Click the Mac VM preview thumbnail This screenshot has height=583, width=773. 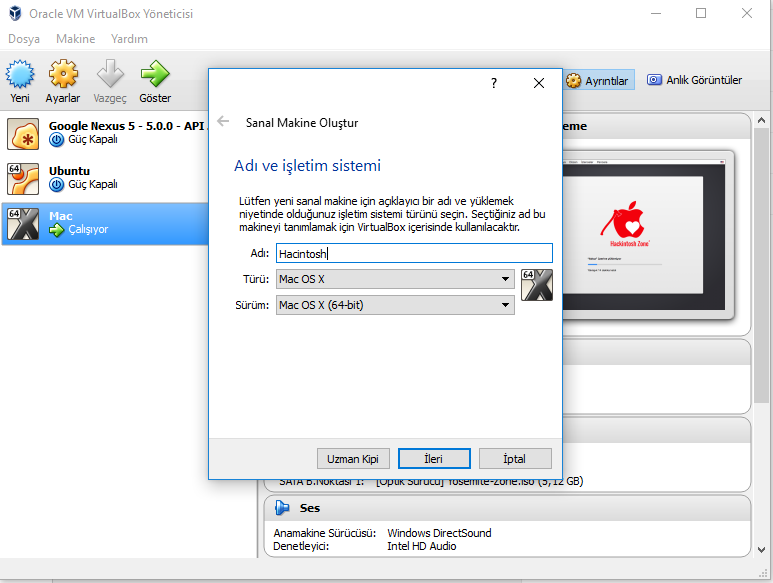pyautogui.click(x=643, y=236)
